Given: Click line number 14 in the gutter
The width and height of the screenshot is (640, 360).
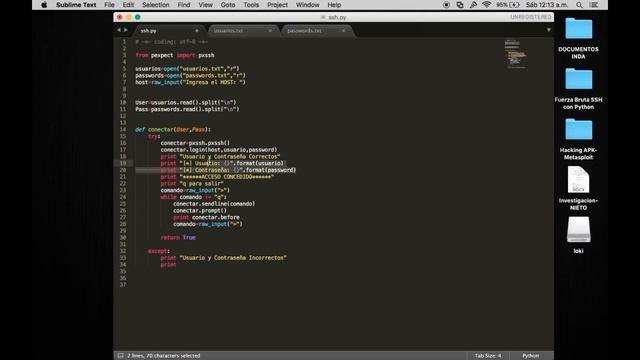Looking at the screenshot, I should point(123,129).
